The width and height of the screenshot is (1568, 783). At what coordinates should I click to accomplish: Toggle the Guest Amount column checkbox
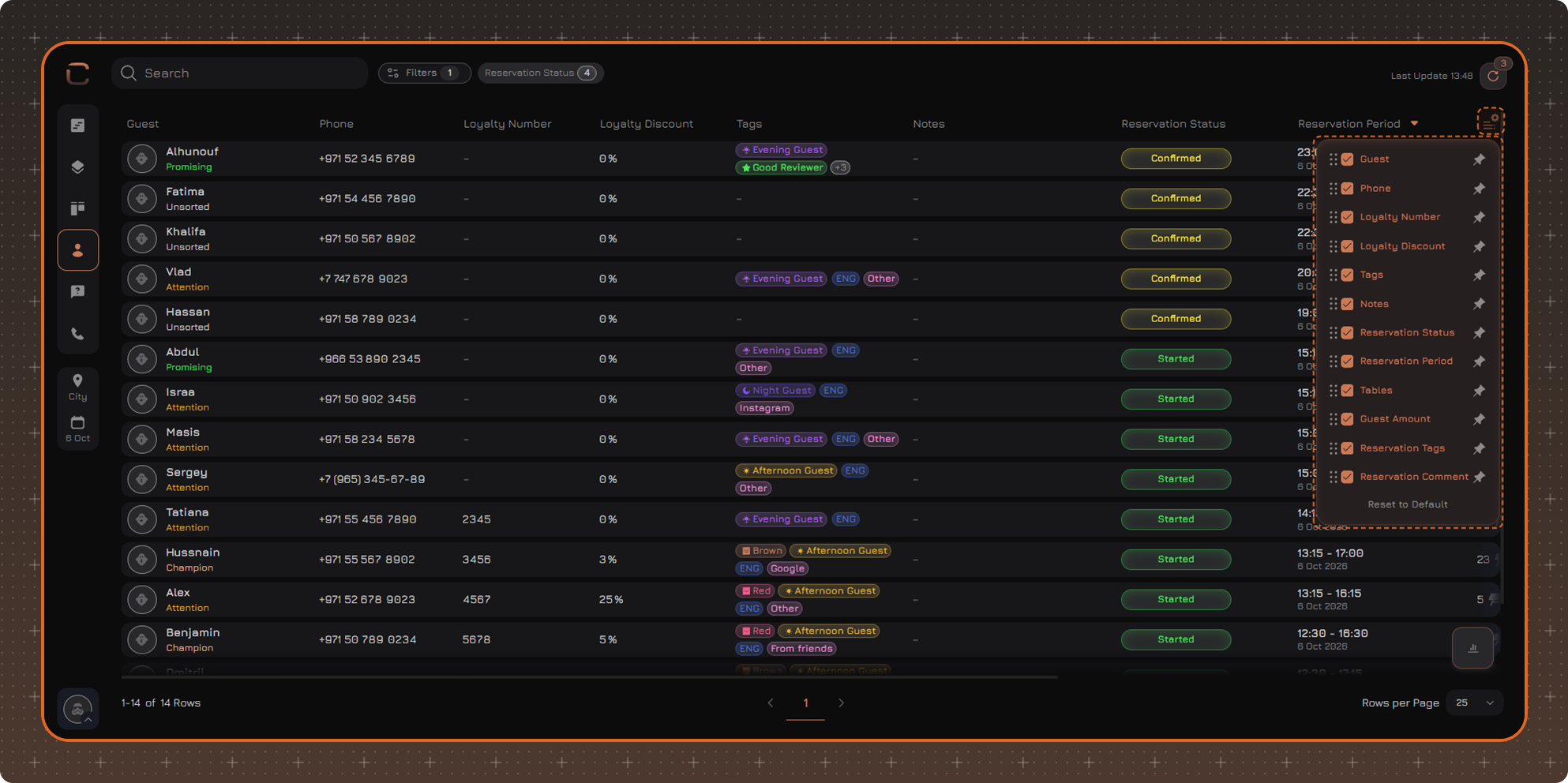[1347, 419]
